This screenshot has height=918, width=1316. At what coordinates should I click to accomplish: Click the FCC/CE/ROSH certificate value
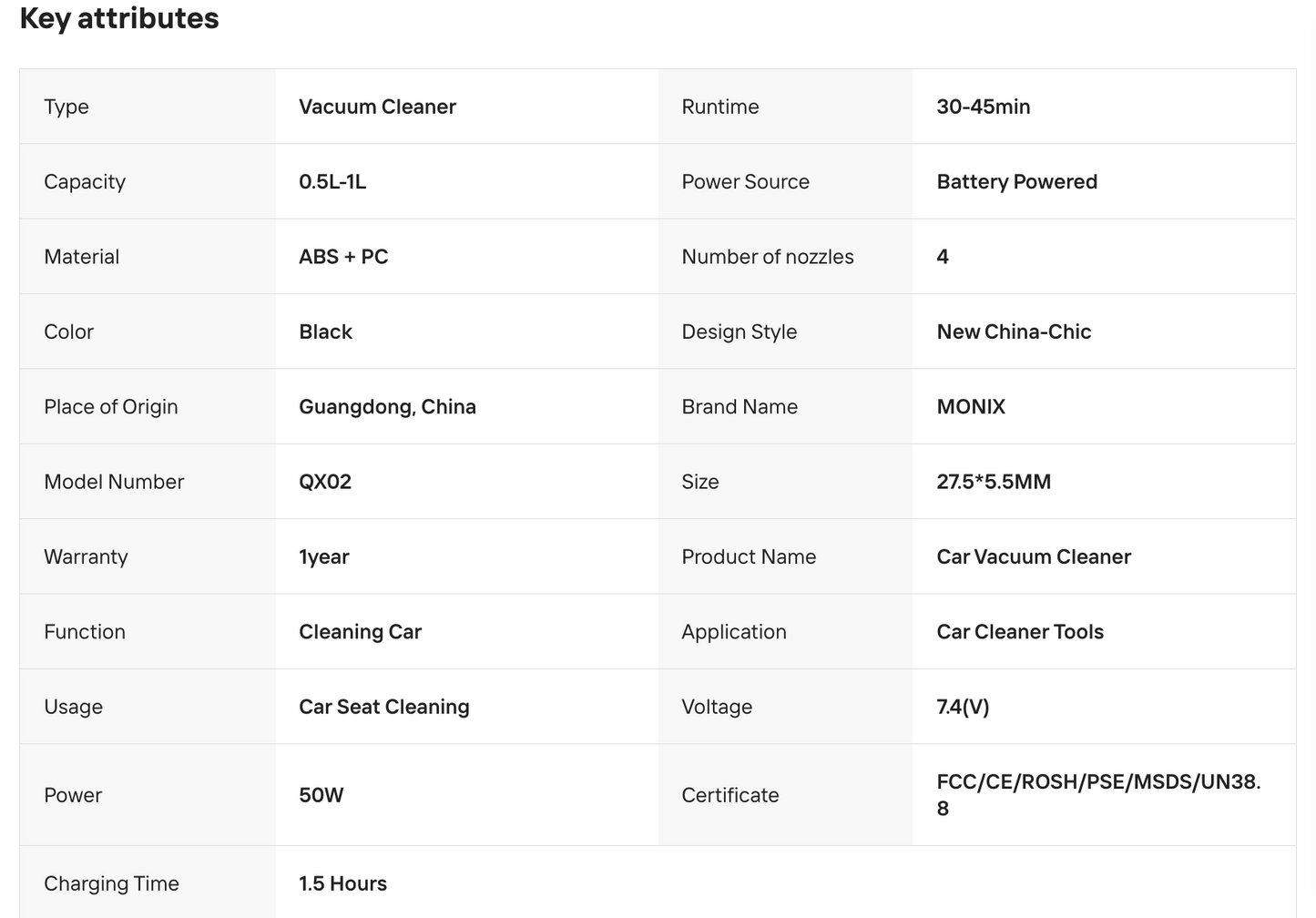[x=1098, y=795]
